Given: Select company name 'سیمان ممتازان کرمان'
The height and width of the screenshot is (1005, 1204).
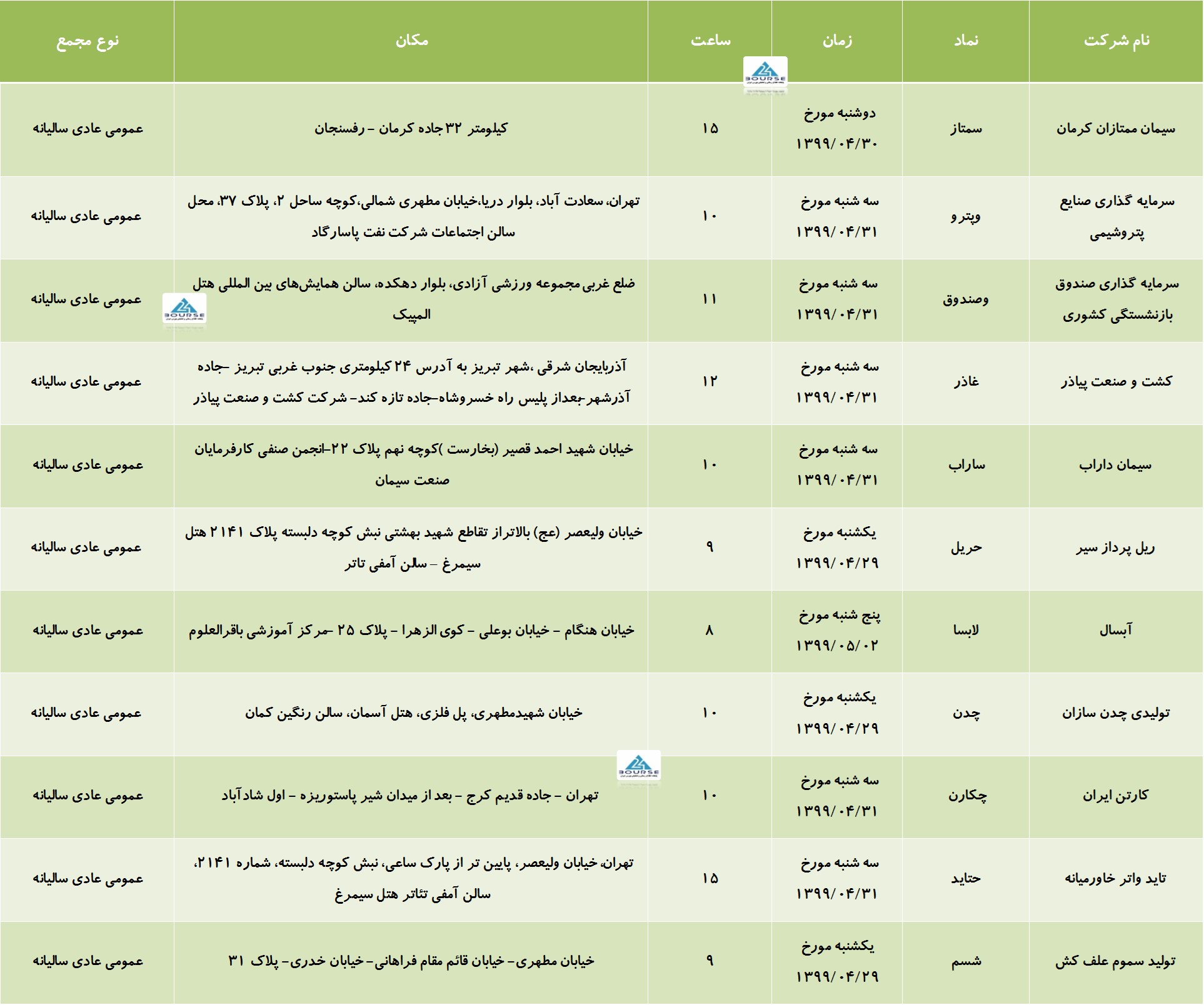Looking at the screenshot, I should click(x=1116, y=129).
